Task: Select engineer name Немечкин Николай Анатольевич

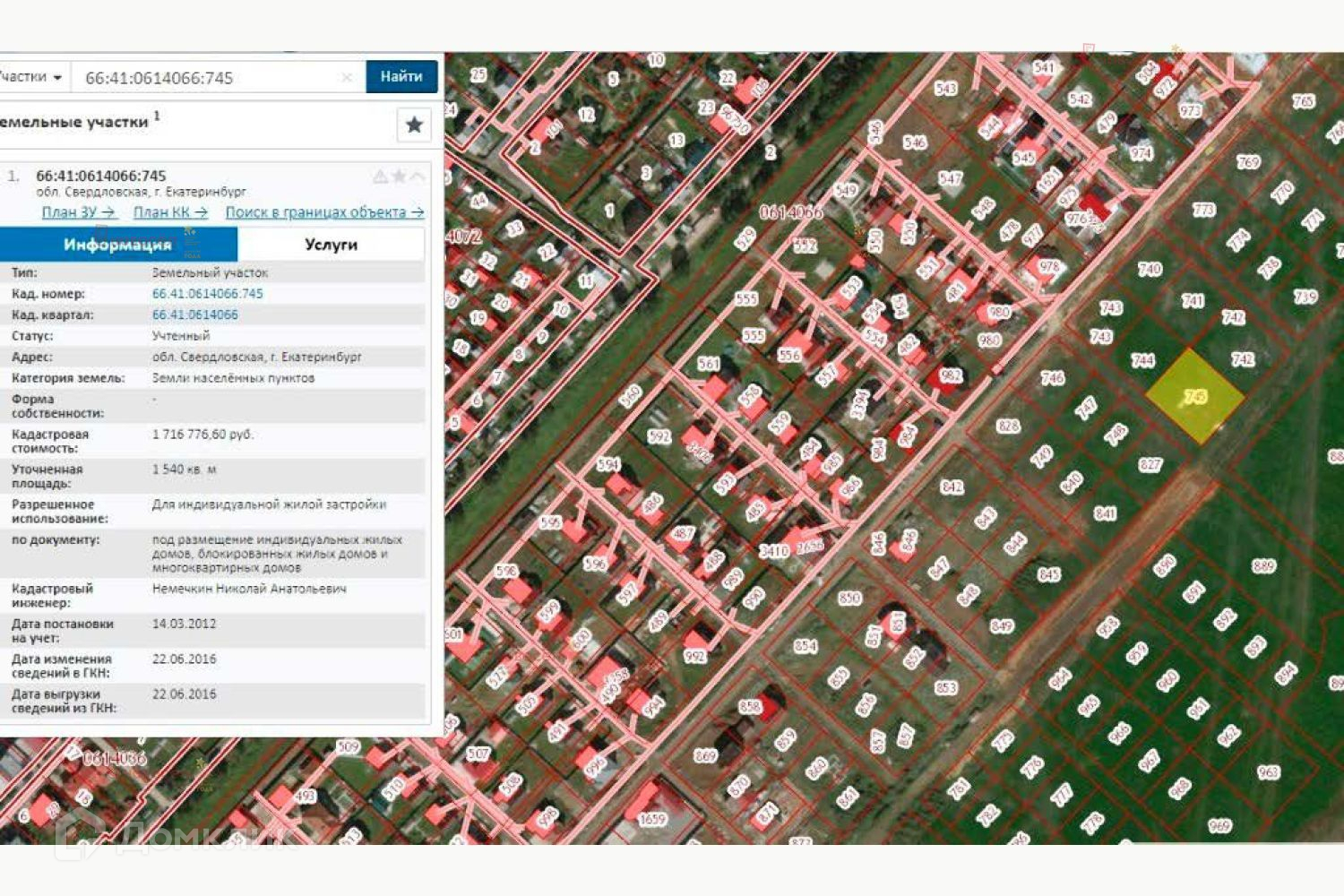Action: coord(249,590)
